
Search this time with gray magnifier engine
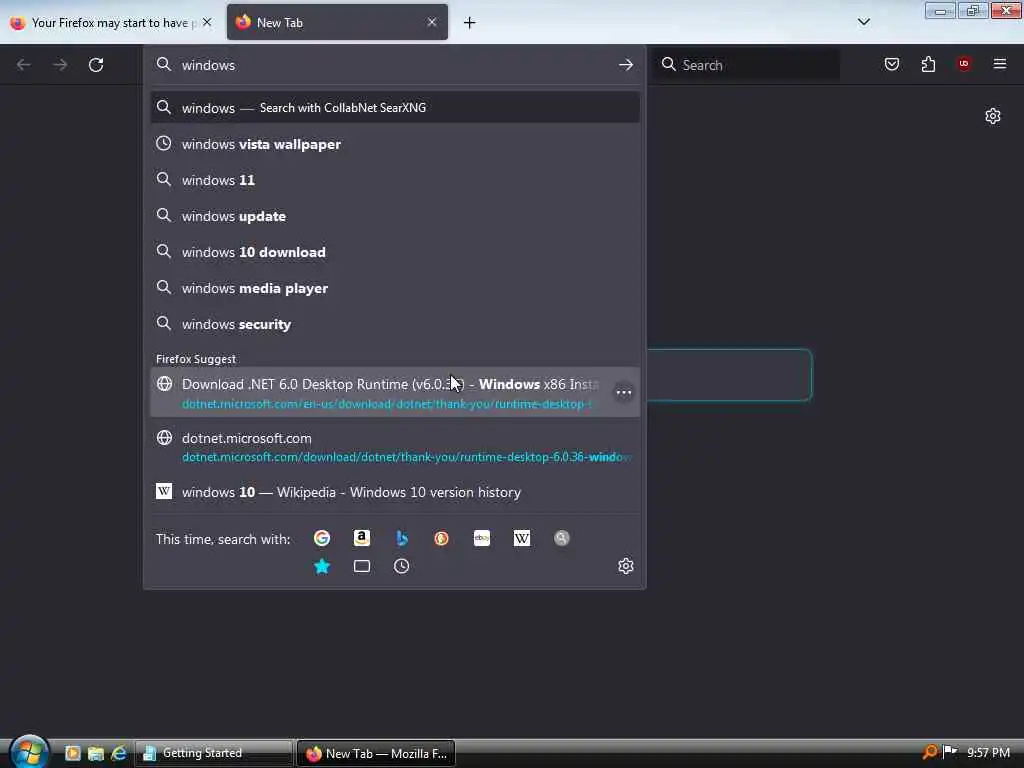point(562,538)
